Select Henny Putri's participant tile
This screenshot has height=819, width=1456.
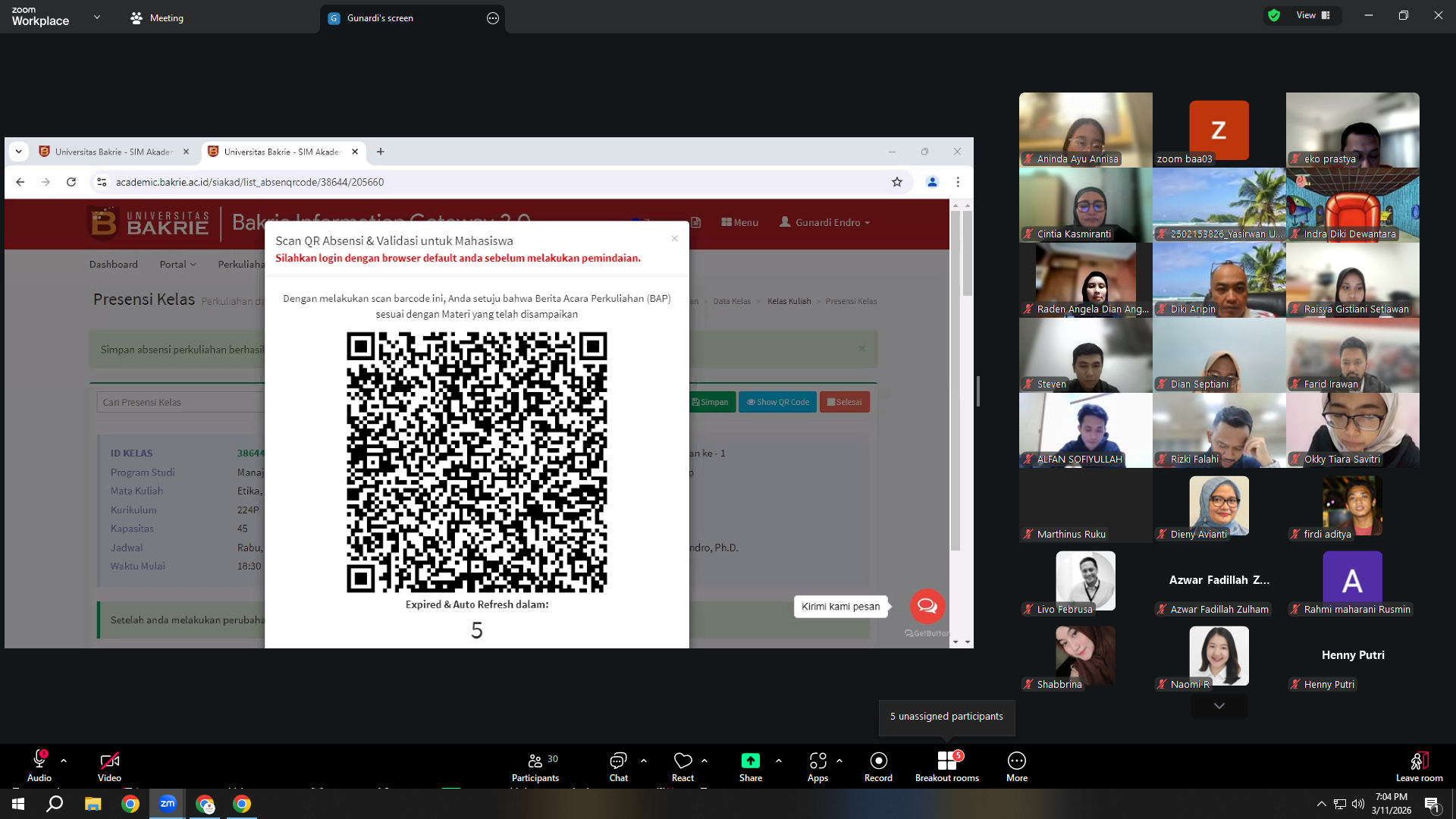(x=1353, y=655)
